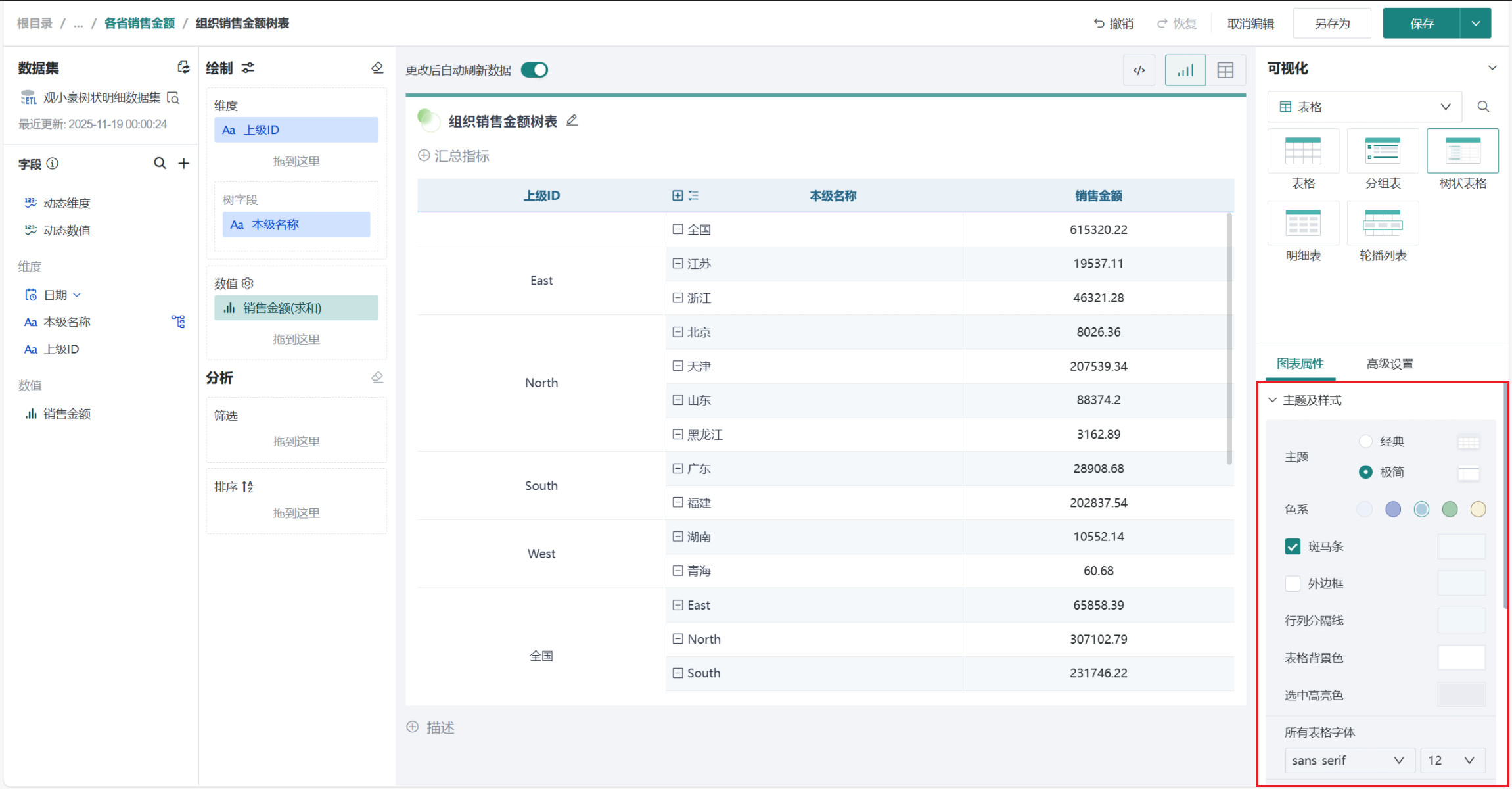Viewport: 1512px width, 789px height.
Task: Click the dataset switch icon
Action: click(183, 67)
